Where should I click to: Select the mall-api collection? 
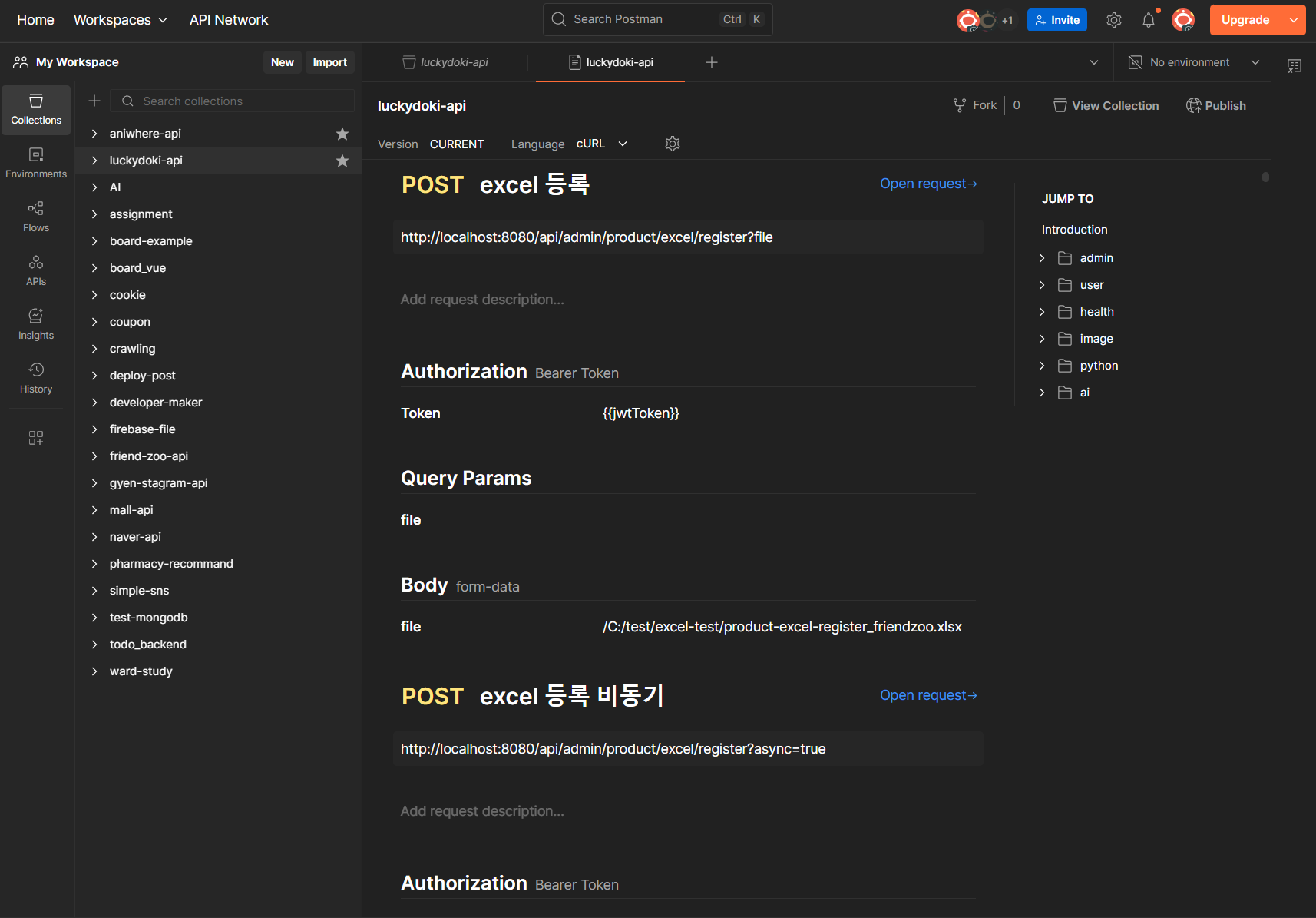pos(219,510)
